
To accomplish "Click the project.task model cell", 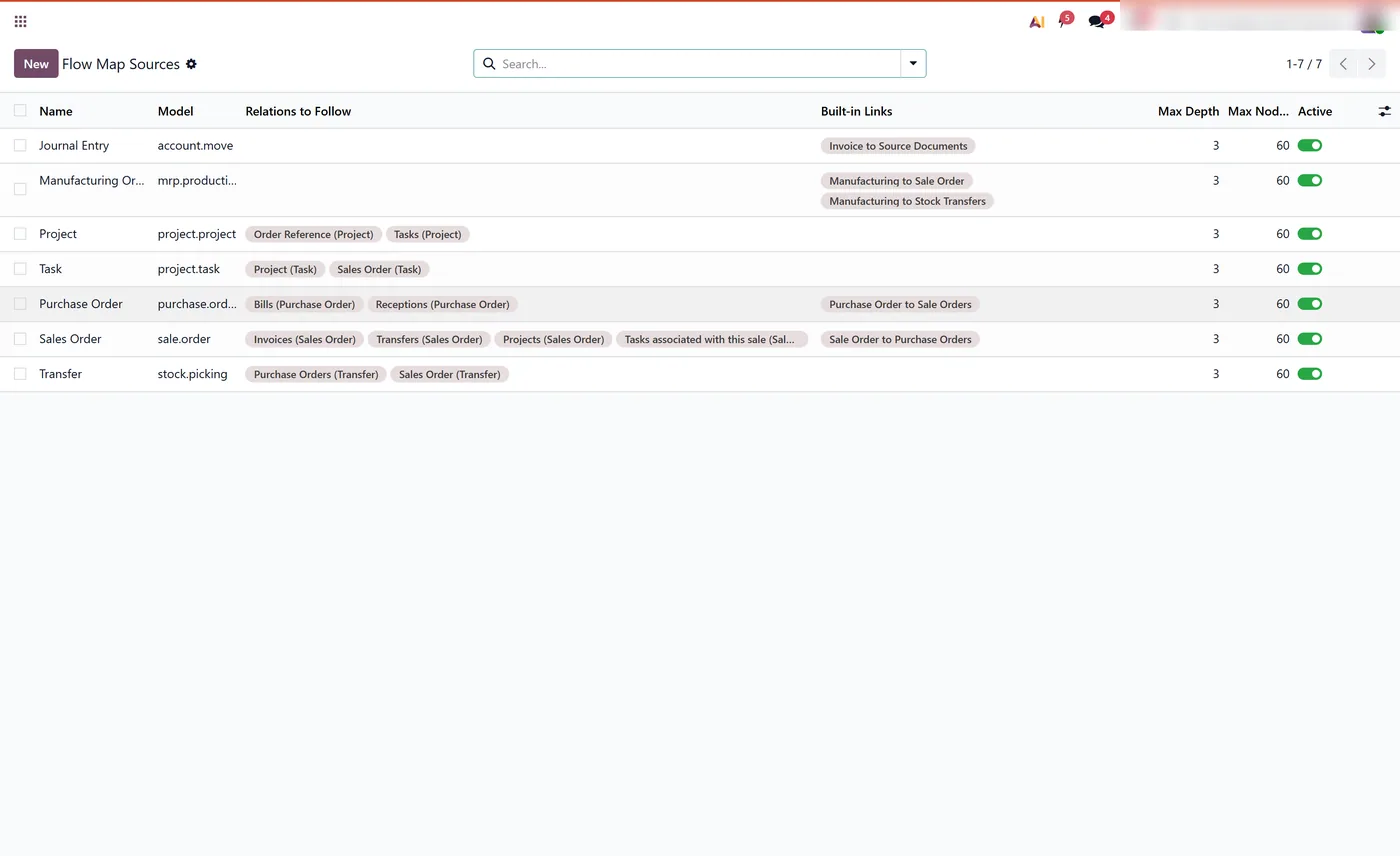I will pos(188,269).
